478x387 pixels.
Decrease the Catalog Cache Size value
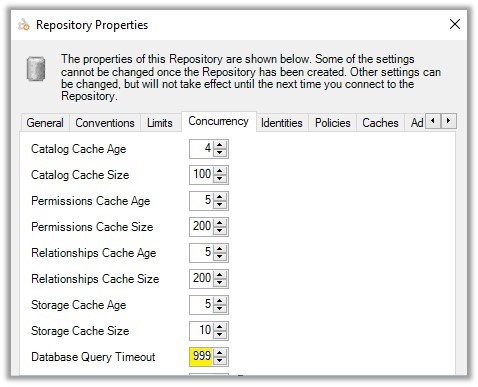[x=219, y=179]
